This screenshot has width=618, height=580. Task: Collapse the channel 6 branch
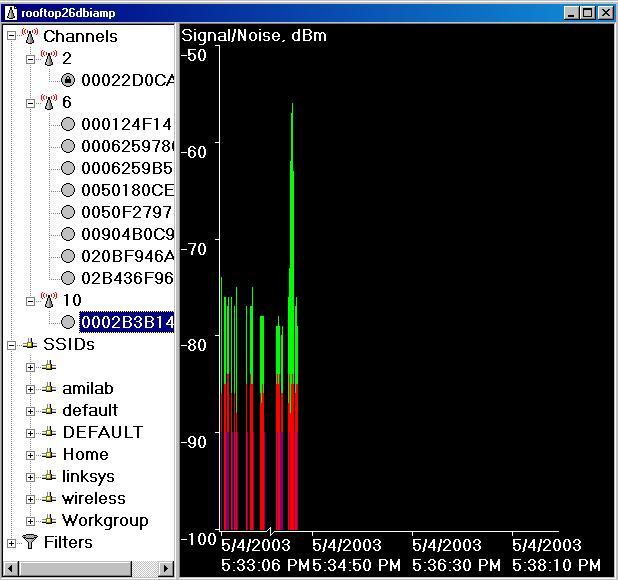(x=30, y=102)
